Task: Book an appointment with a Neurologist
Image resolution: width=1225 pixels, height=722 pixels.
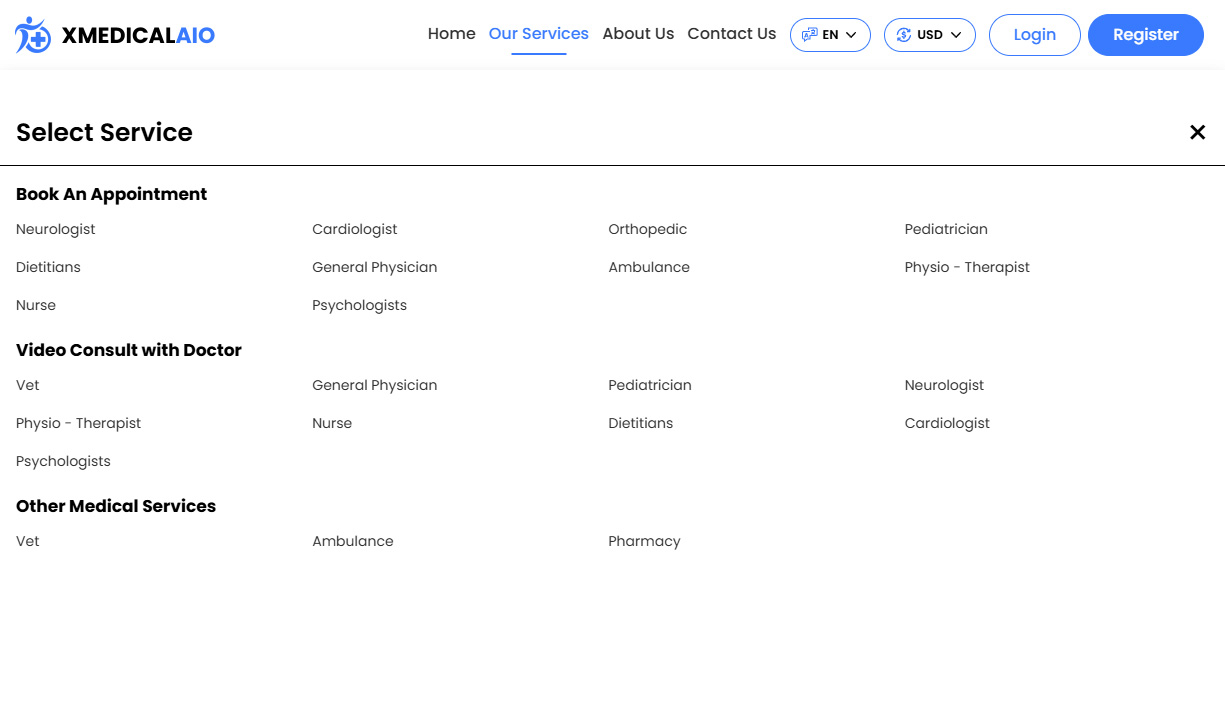Action: tap(55, 229)
